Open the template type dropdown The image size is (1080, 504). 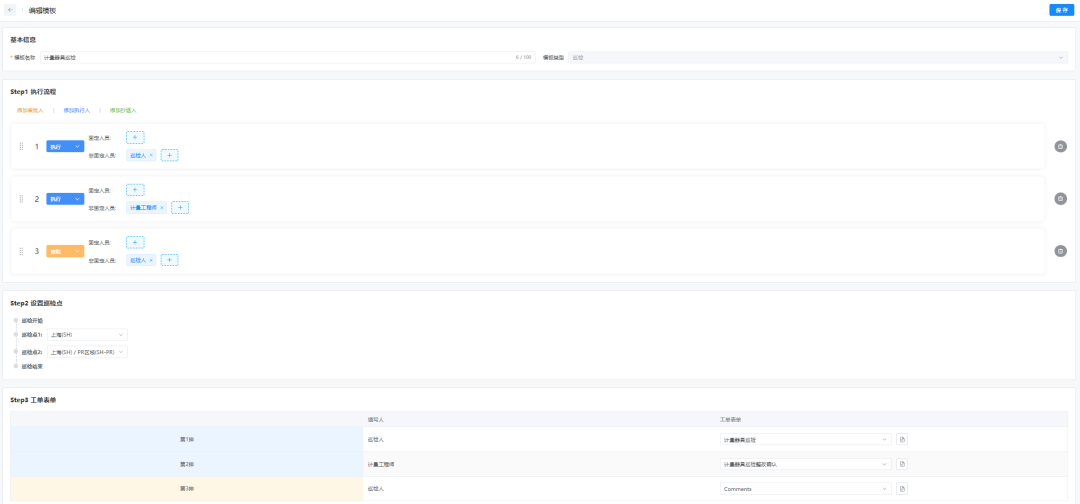(818, 57)
